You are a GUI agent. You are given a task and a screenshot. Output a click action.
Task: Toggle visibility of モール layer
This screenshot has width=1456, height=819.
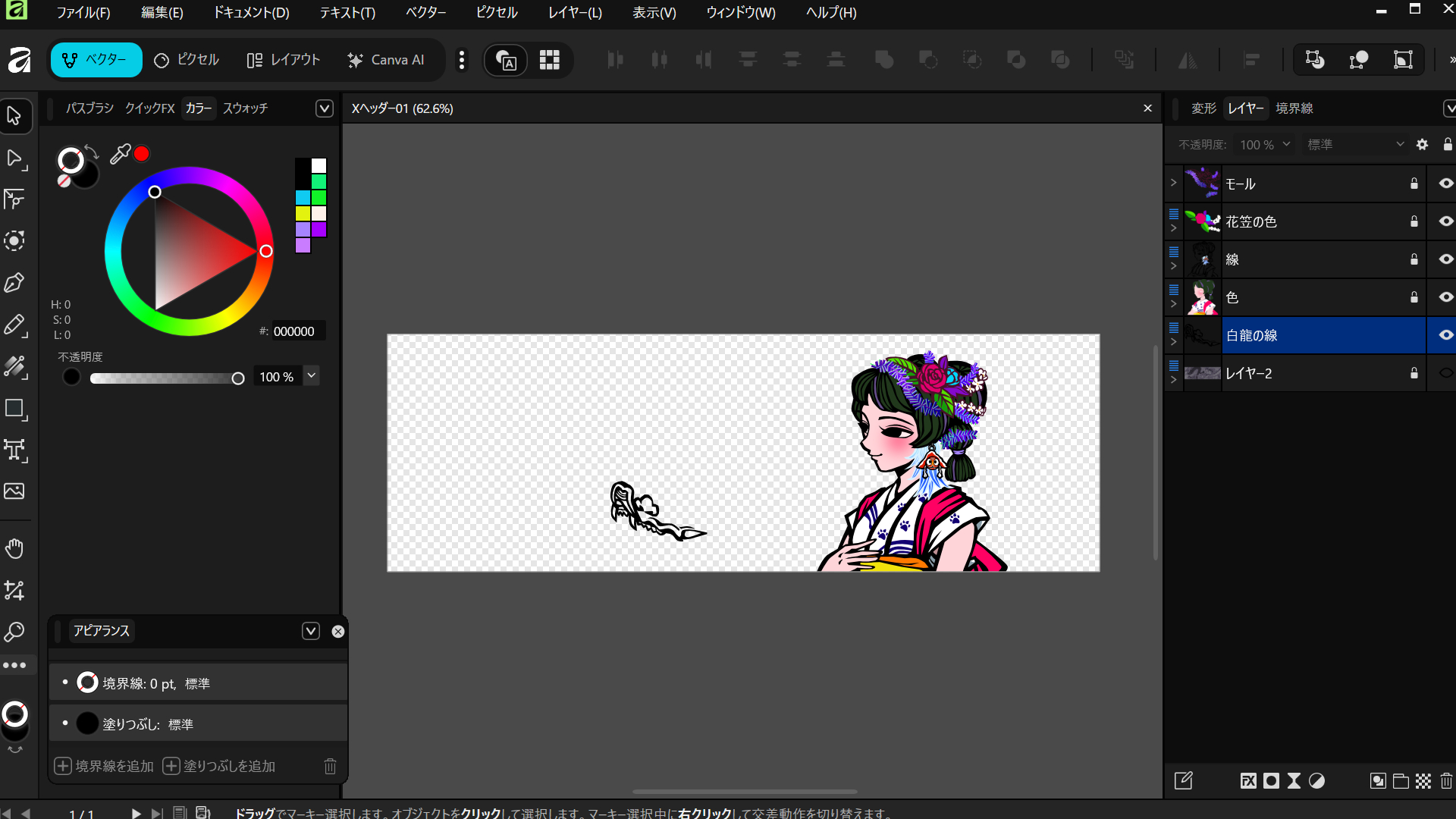coord(1446,184)
